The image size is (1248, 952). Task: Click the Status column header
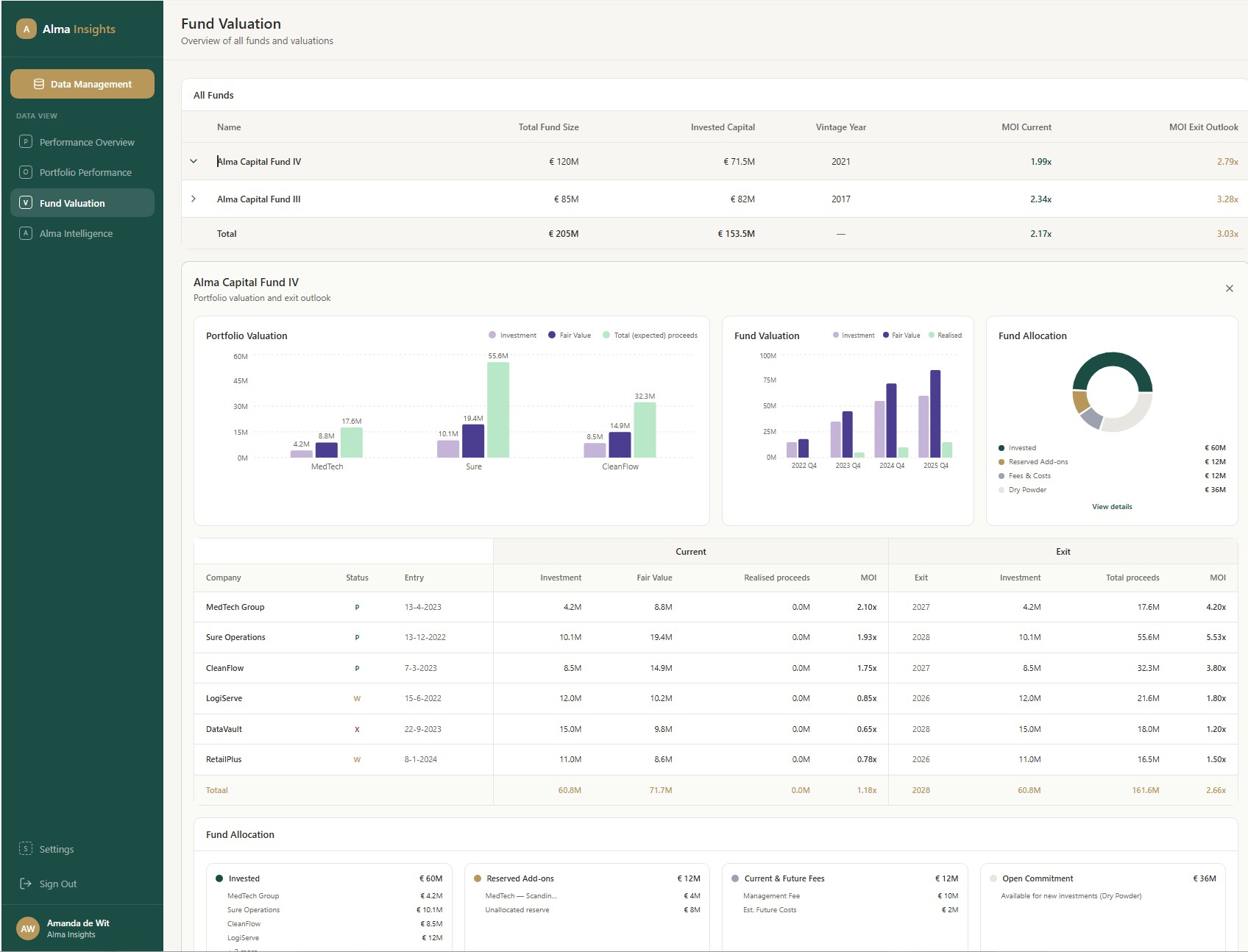(x=357, y=578)
